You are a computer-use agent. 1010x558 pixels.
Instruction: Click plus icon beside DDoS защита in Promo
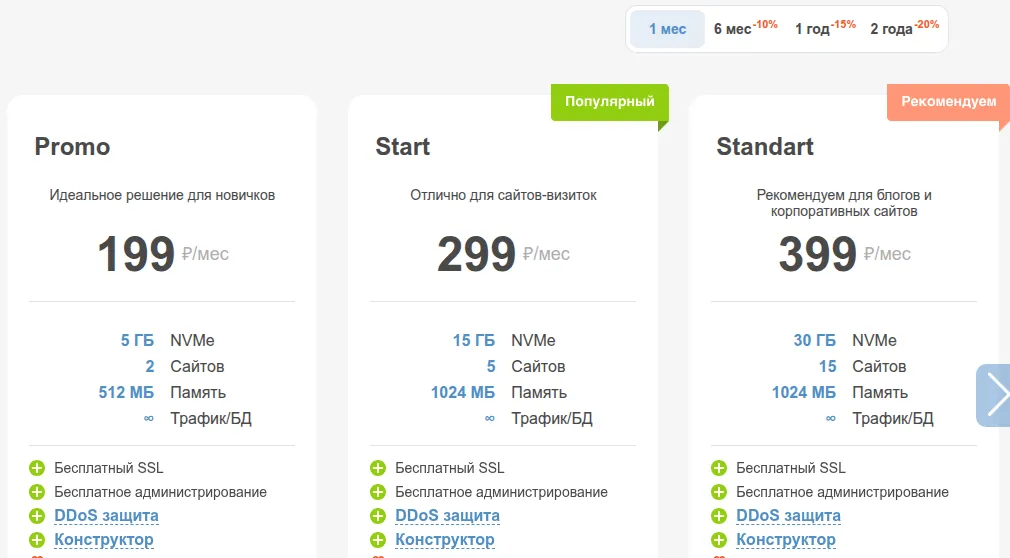tap(37, 515)
